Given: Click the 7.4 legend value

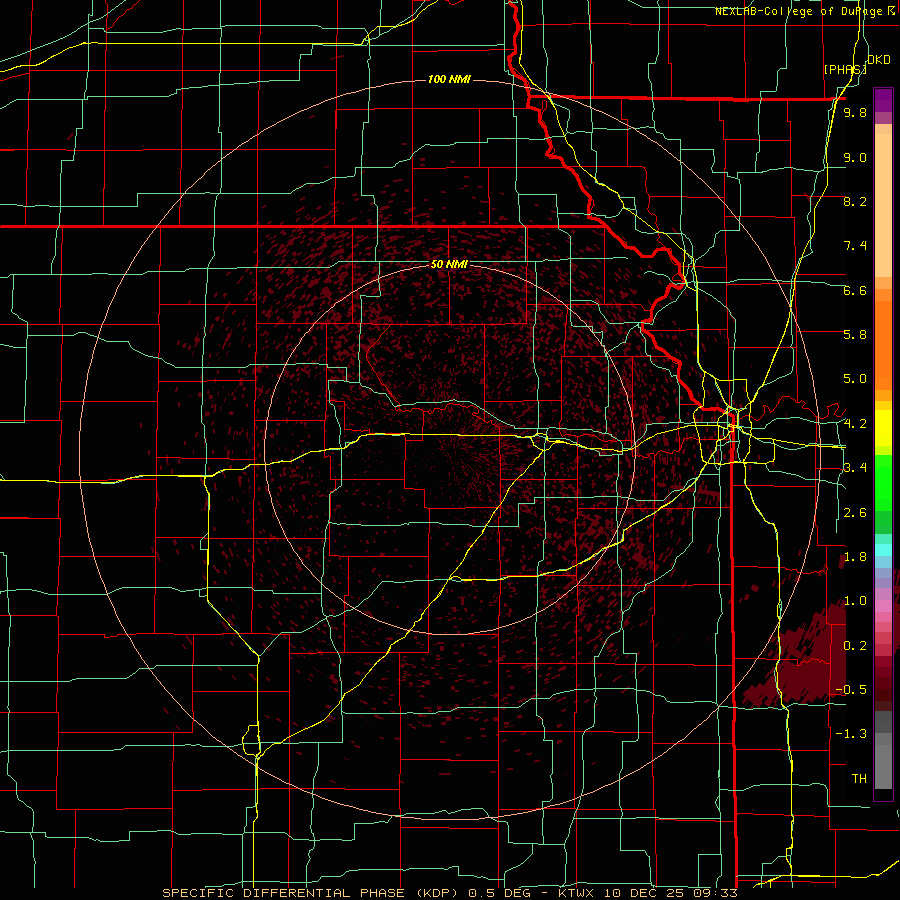Looking at the screenshot, I should pyautogui.click(x=855, y=246).
